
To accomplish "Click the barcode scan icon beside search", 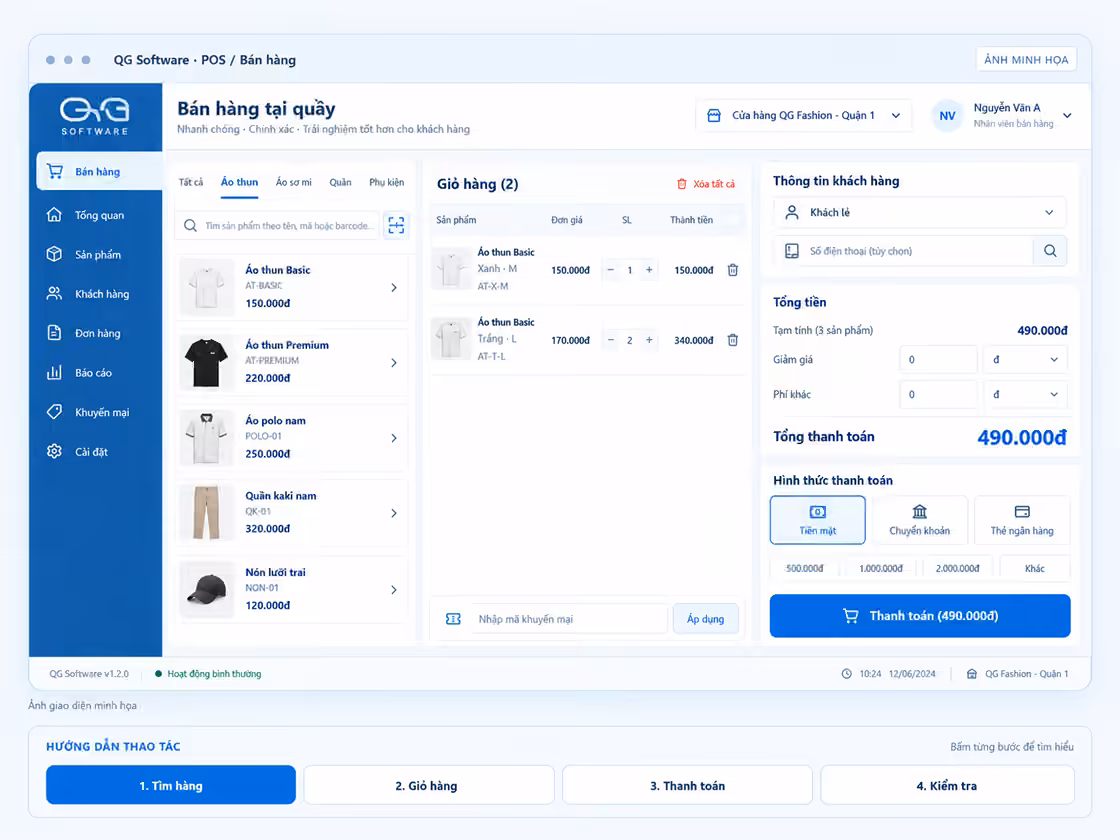I will click(x=396, y=225).
